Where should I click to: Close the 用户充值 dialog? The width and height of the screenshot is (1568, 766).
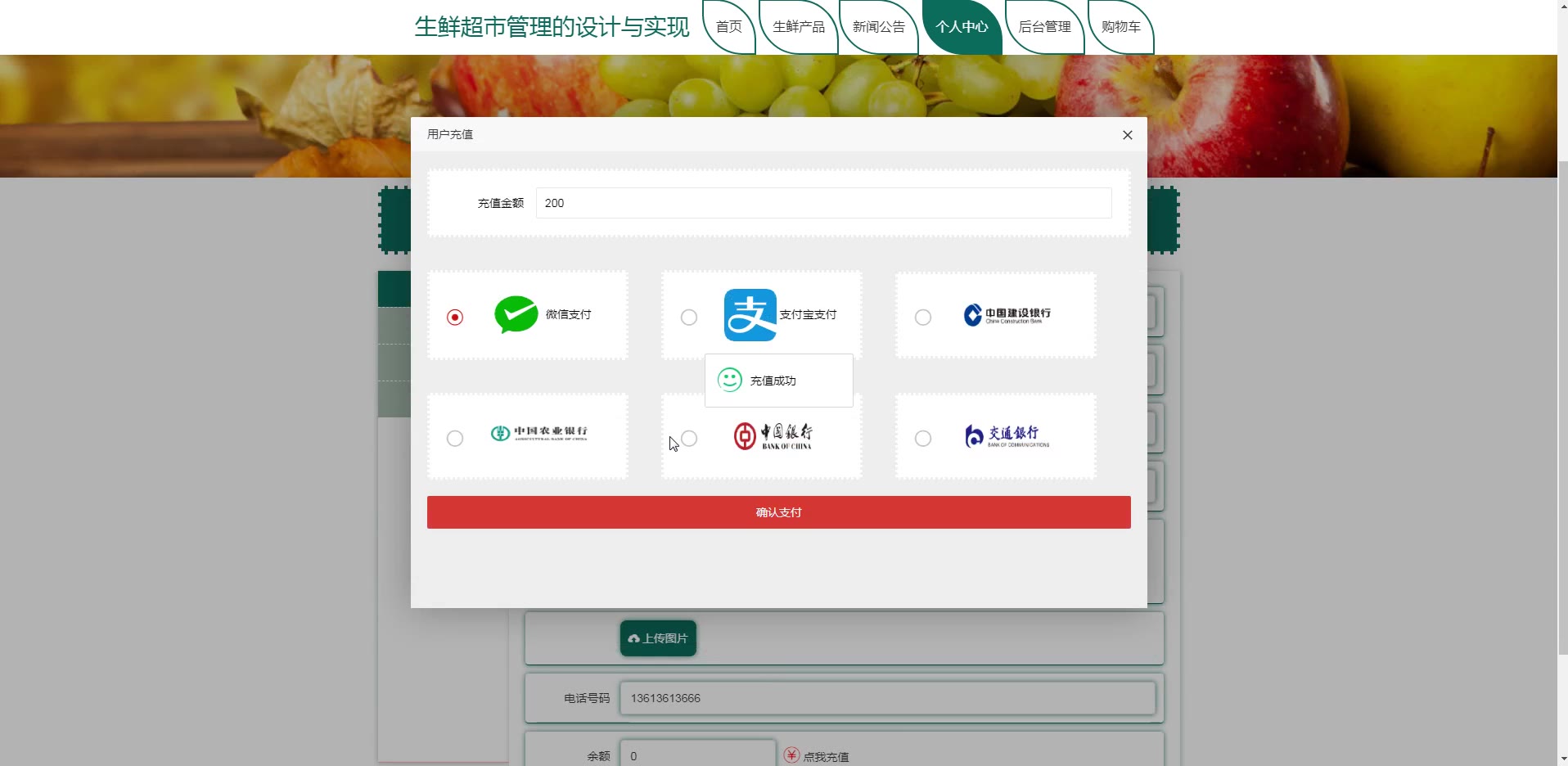1128,135
